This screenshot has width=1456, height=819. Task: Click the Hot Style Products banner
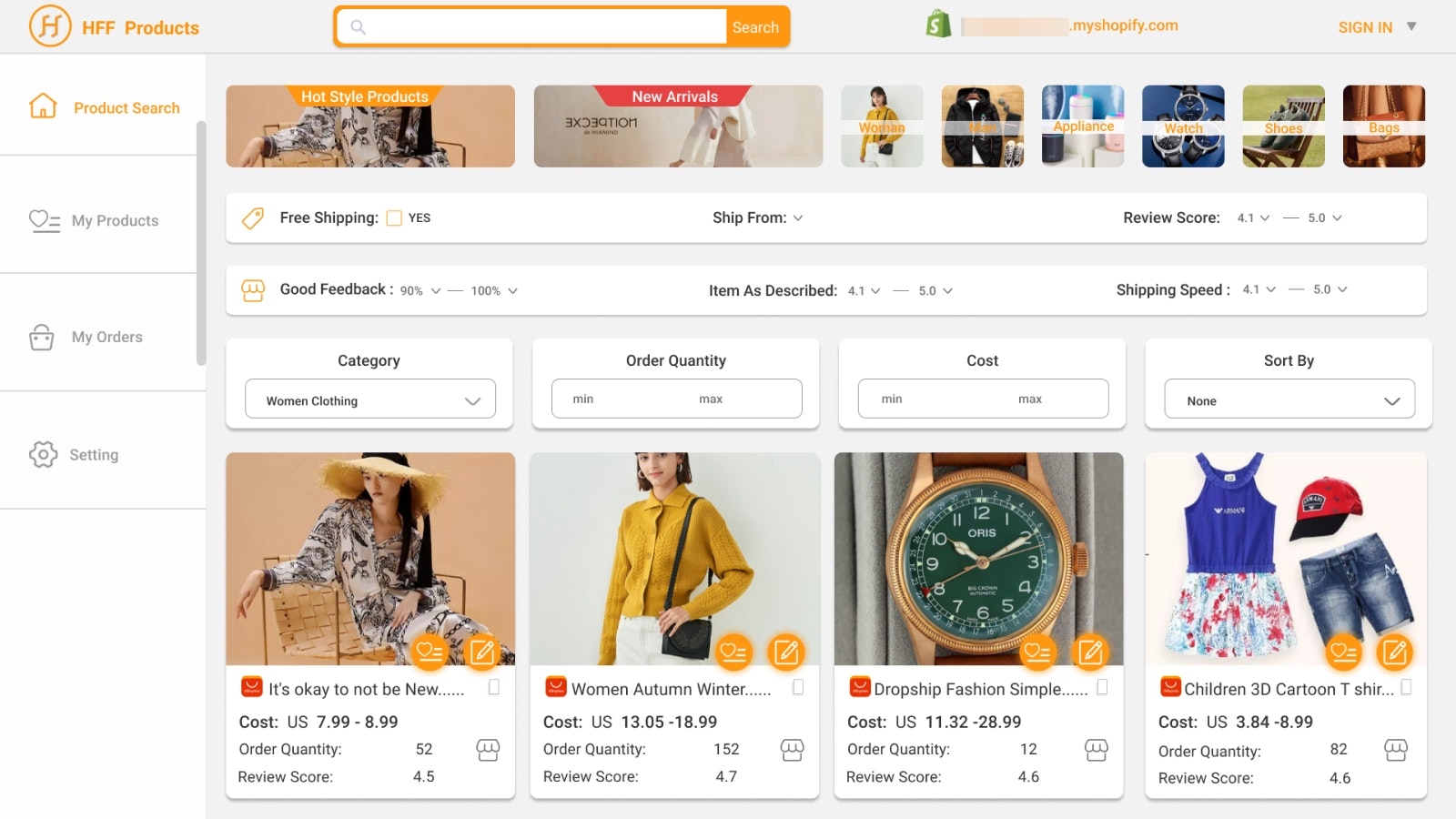[x=369, y=126]
